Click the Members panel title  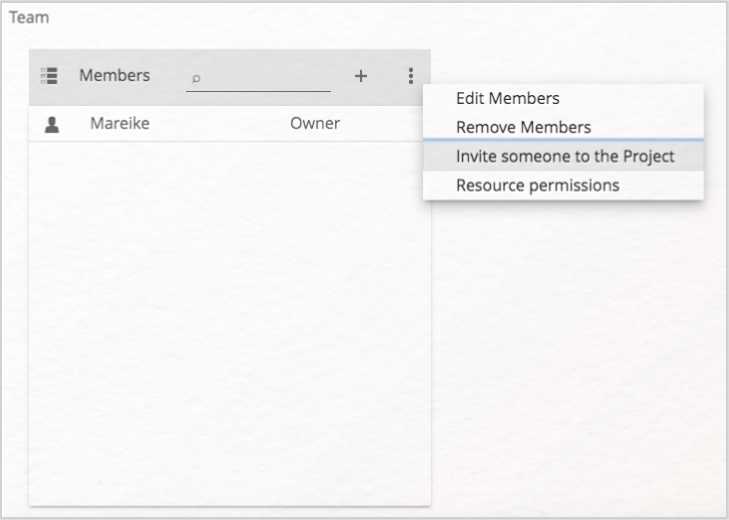click(x=114, y=75)
